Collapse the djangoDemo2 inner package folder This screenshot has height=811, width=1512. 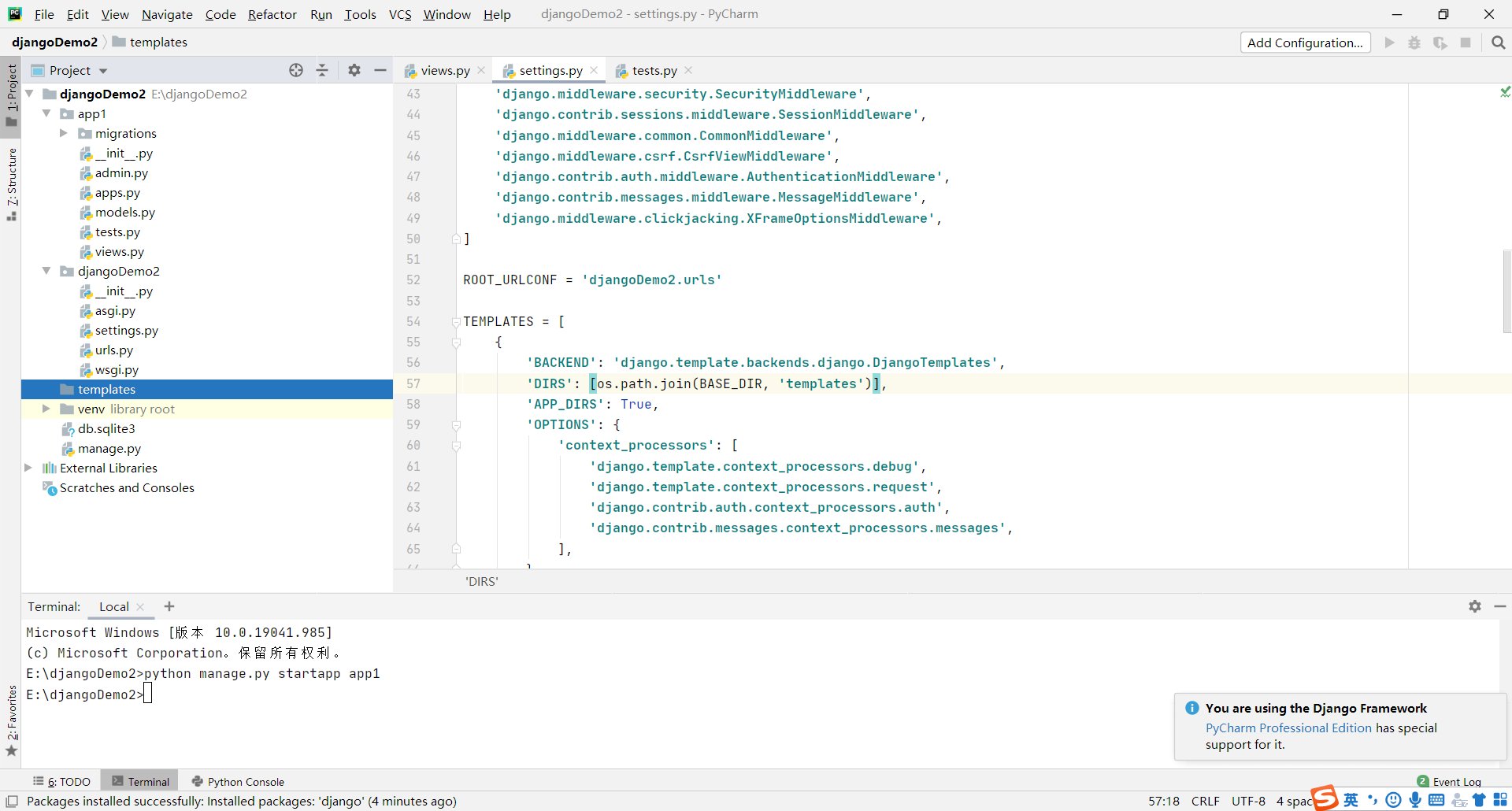point(46,271)
